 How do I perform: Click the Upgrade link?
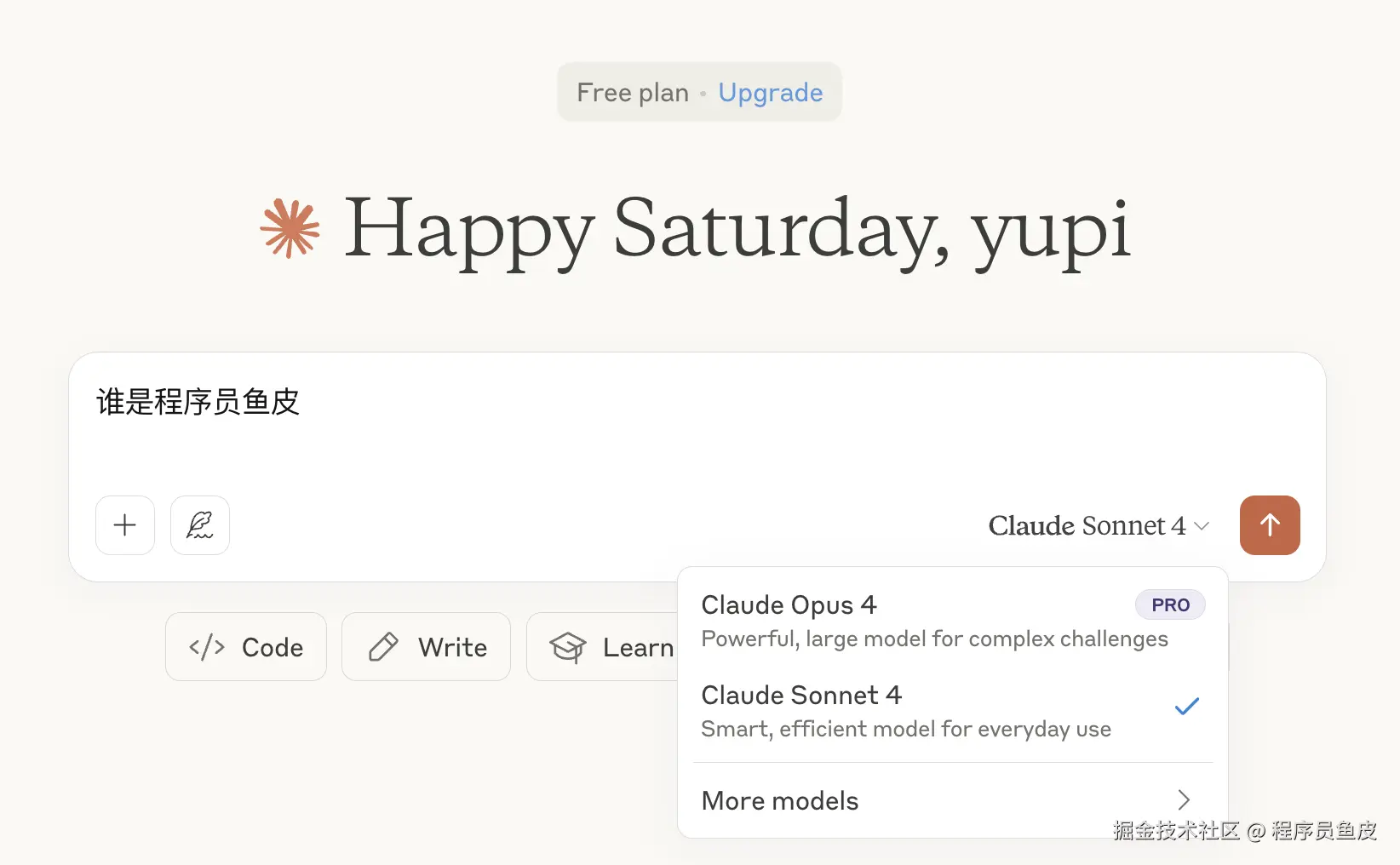(x=770, y=93)
